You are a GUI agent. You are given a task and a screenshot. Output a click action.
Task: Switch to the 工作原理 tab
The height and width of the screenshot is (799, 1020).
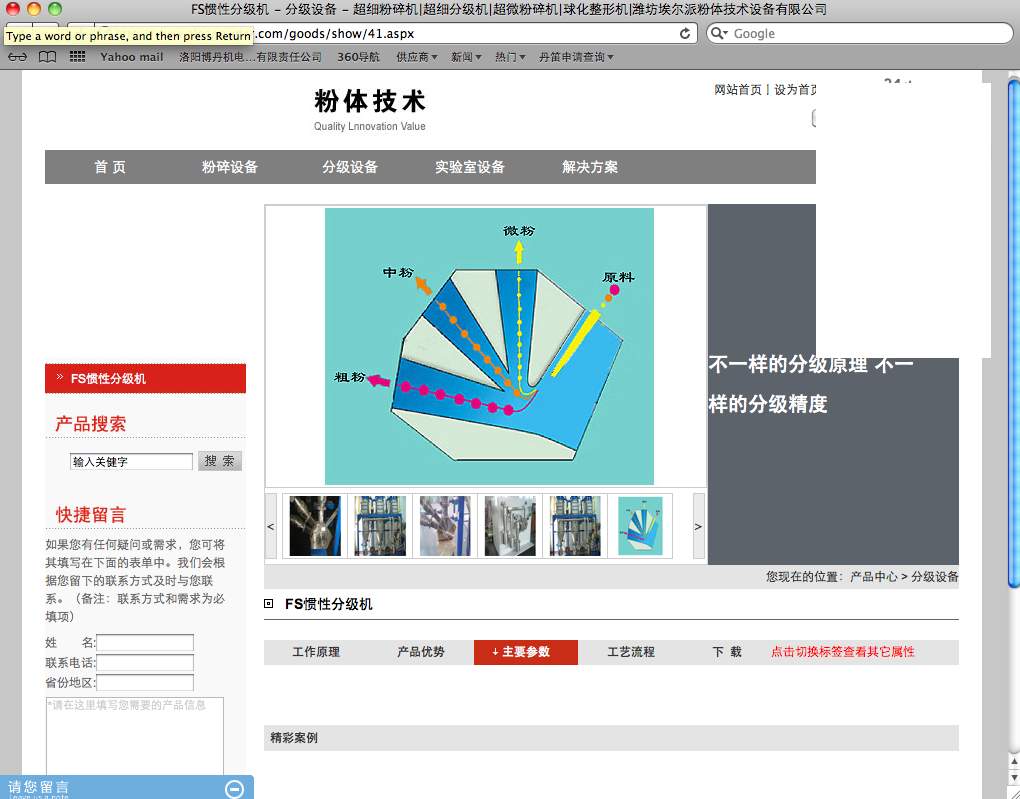pyautogui.click(x=316, y=652)
